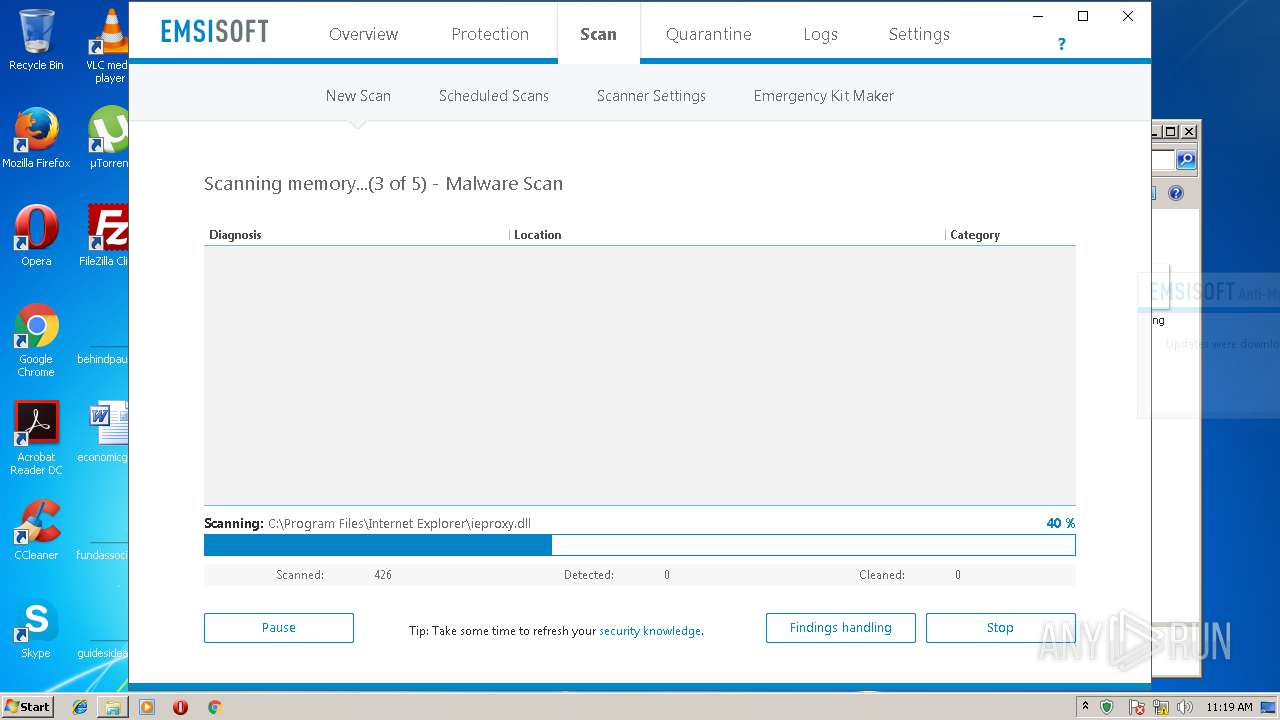Select the Acrobat Reader DC desktop icon
The image size is (1280, 720).
36,438
